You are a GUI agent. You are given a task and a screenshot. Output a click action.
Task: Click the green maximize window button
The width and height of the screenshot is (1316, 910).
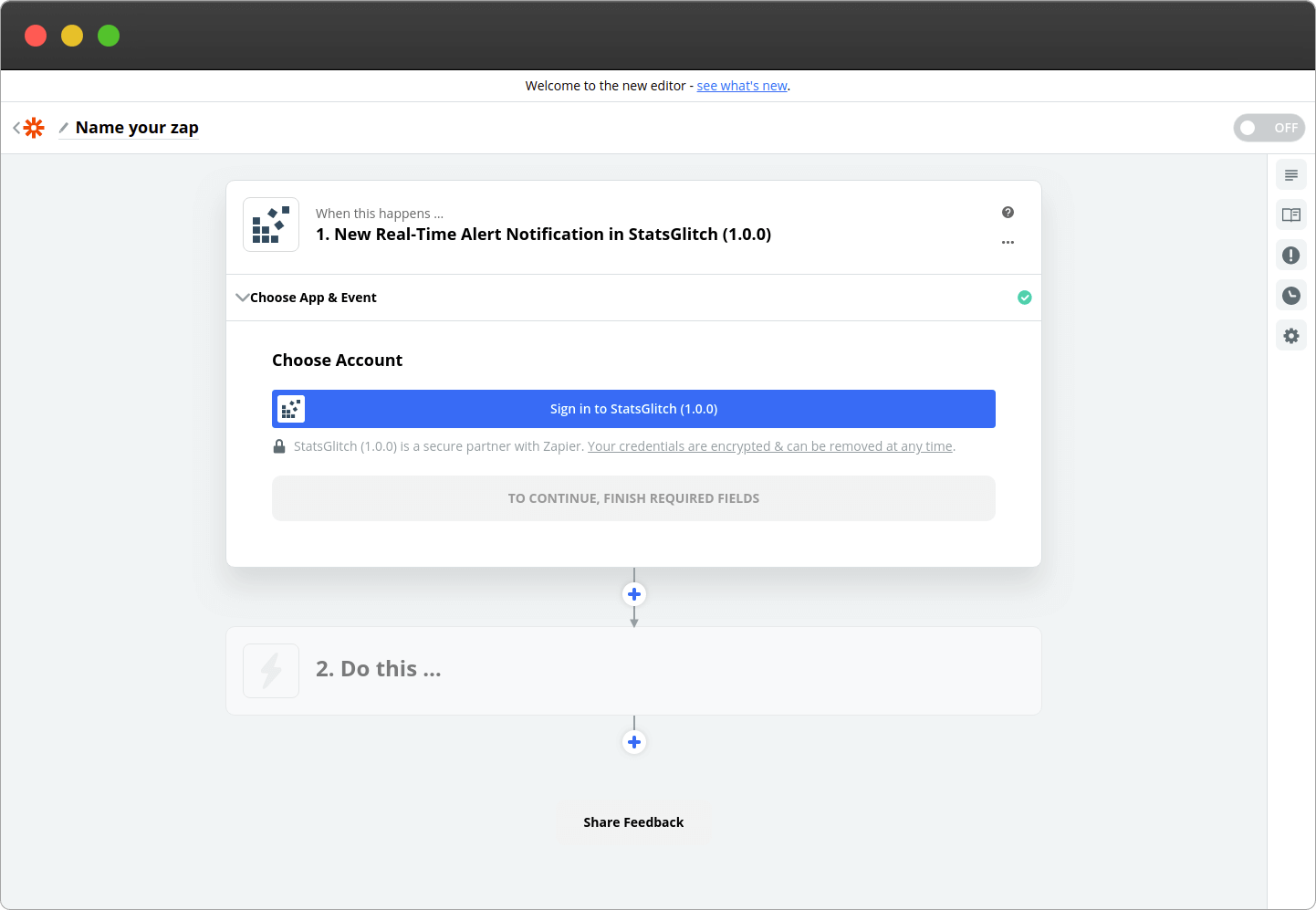pos(109,36)
